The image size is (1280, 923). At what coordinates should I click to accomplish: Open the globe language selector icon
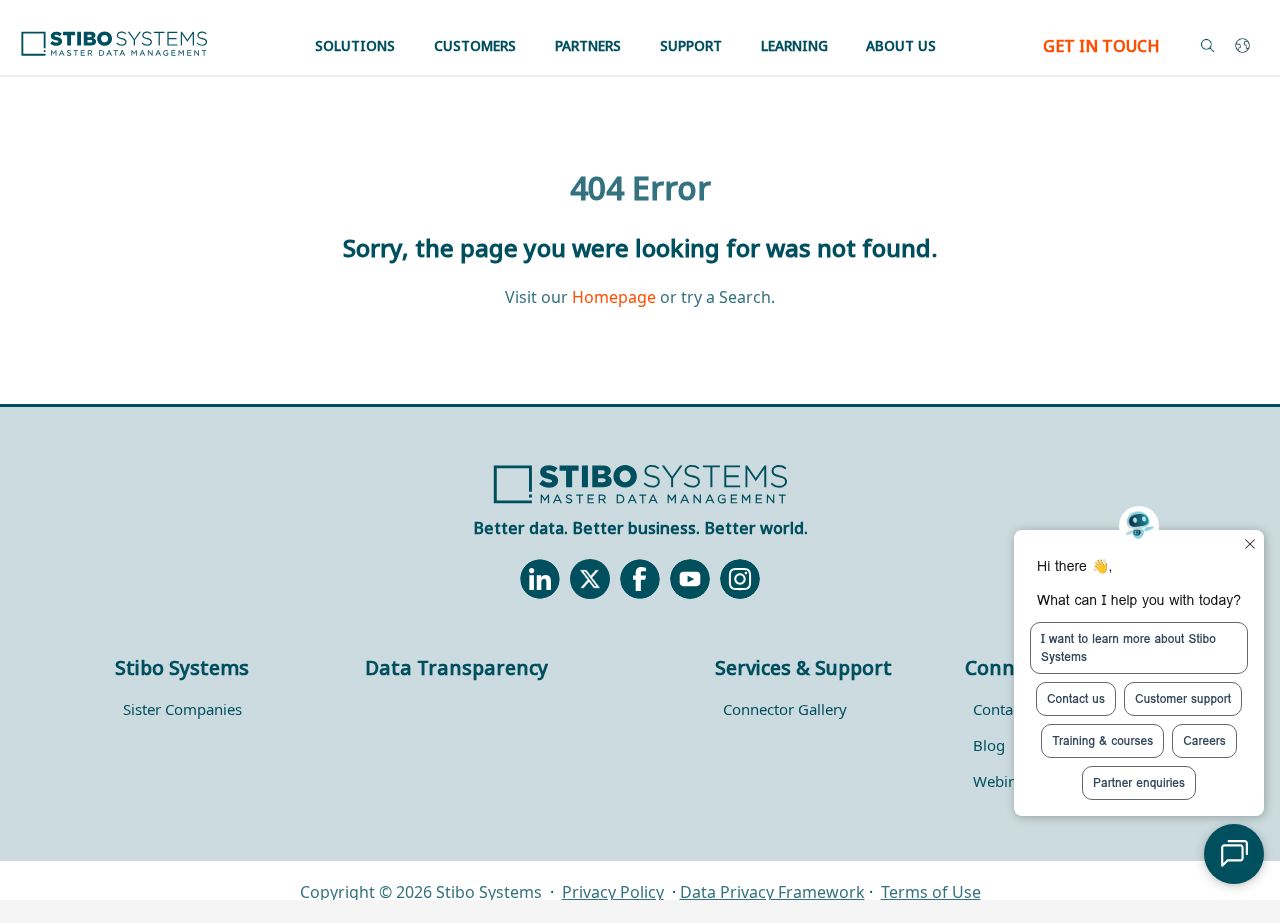pos(1242,46)
